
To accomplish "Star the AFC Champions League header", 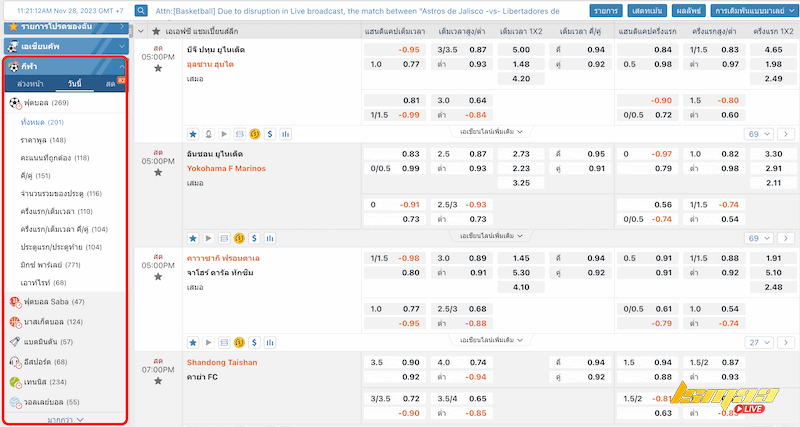I will click(156, 31).
